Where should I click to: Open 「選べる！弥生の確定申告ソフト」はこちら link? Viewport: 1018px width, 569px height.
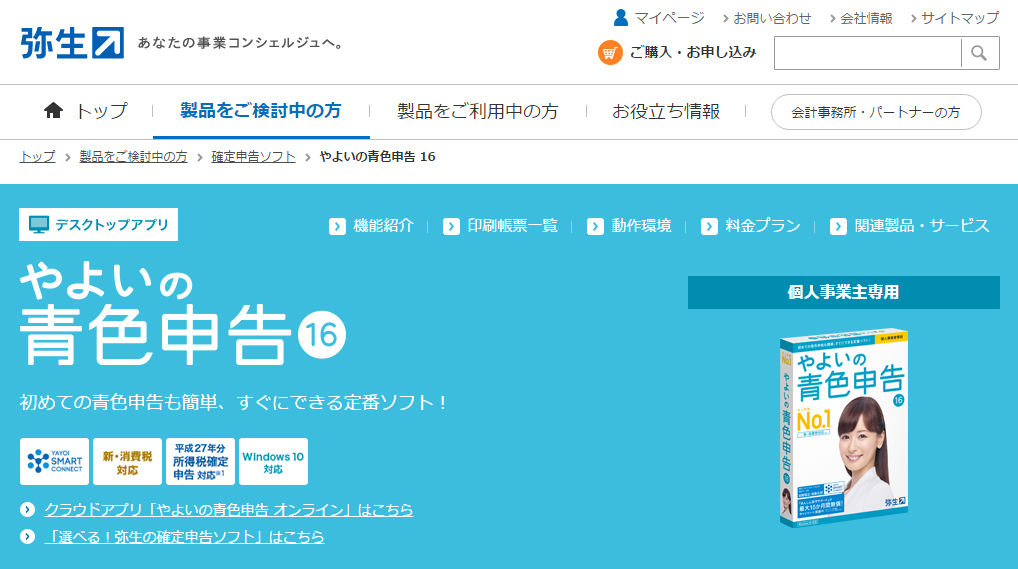pyautogui.click(x=184, y=537)
